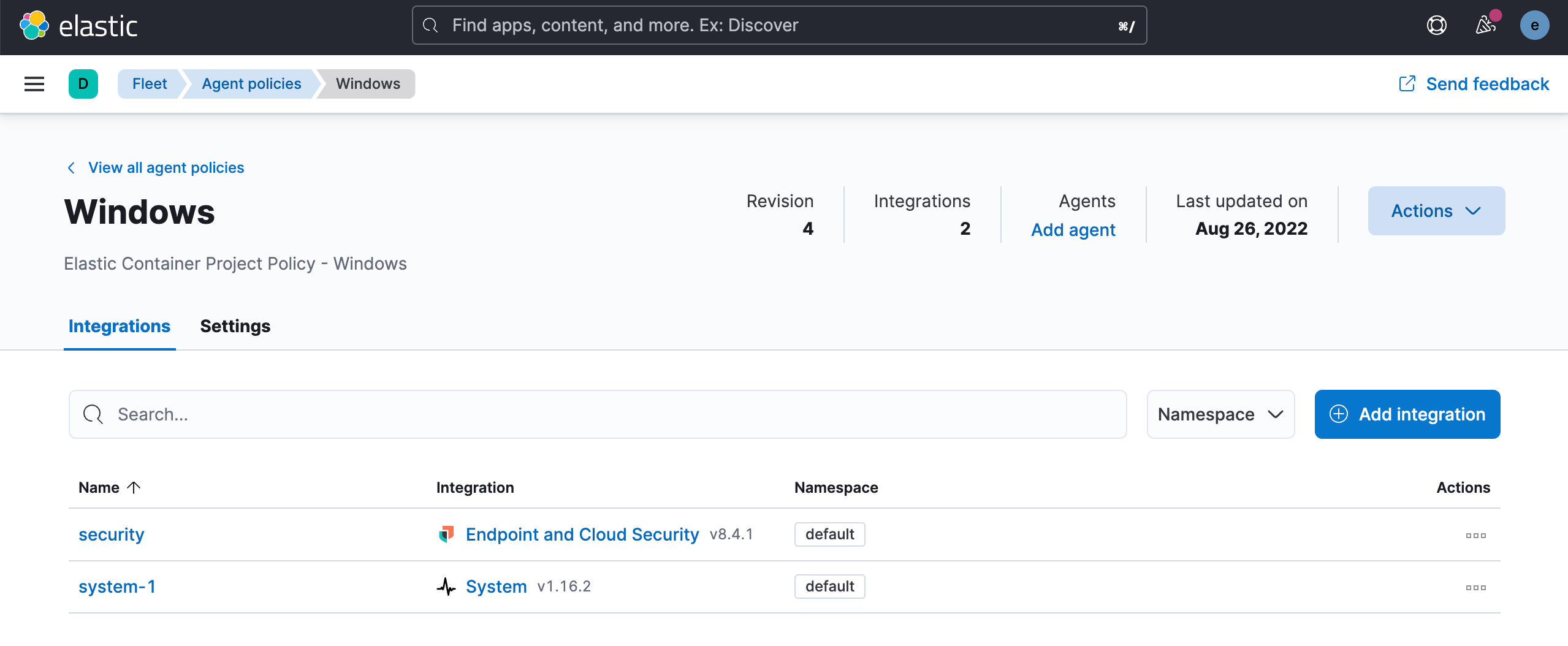Focus the integrations Search field

click(598, 414)
